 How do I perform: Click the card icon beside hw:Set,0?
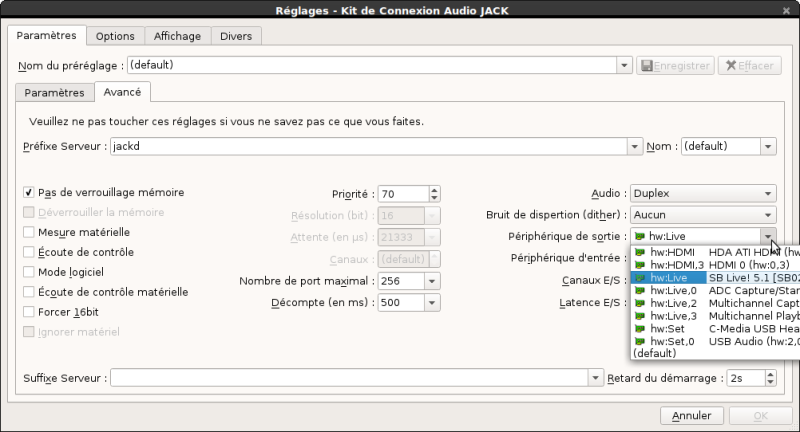coord(639,341)
